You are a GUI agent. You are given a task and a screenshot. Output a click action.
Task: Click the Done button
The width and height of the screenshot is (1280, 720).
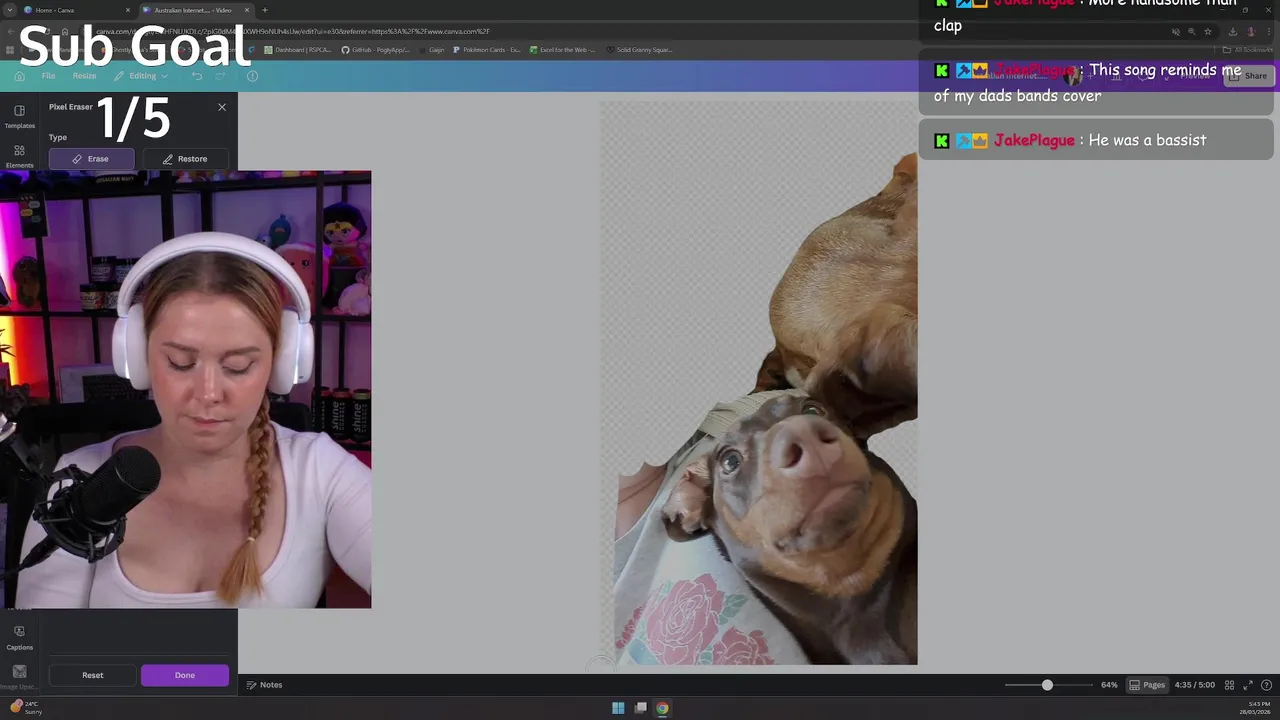(185, 675)
